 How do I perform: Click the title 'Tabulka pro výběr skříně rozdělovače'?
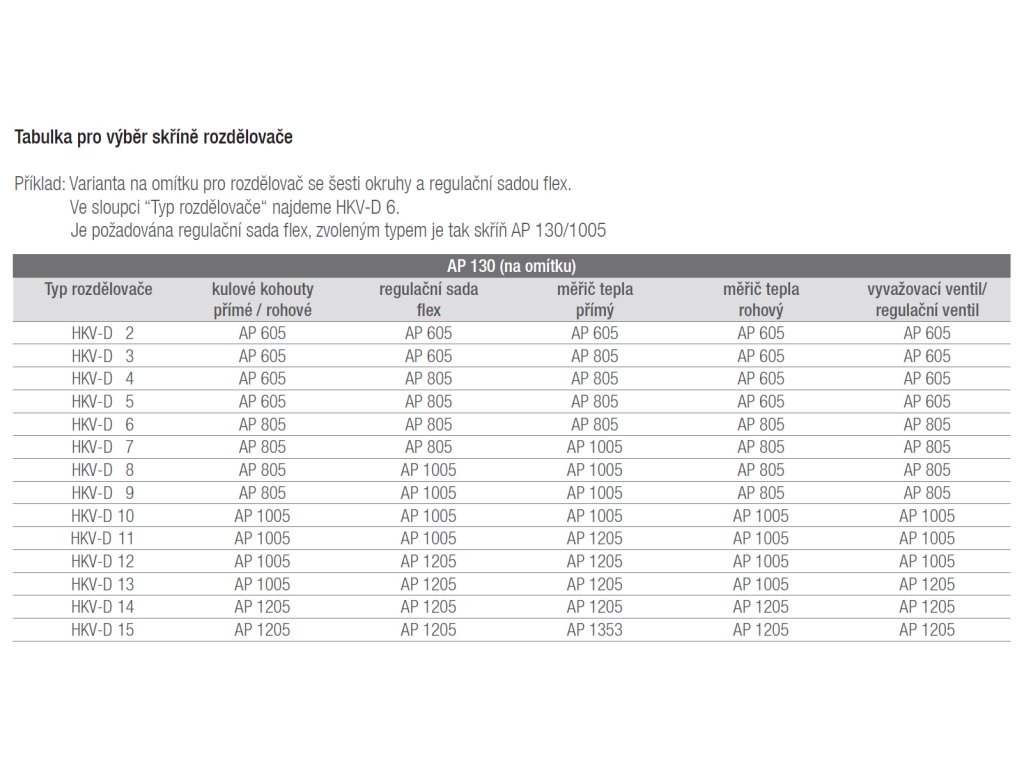point(153,137)
